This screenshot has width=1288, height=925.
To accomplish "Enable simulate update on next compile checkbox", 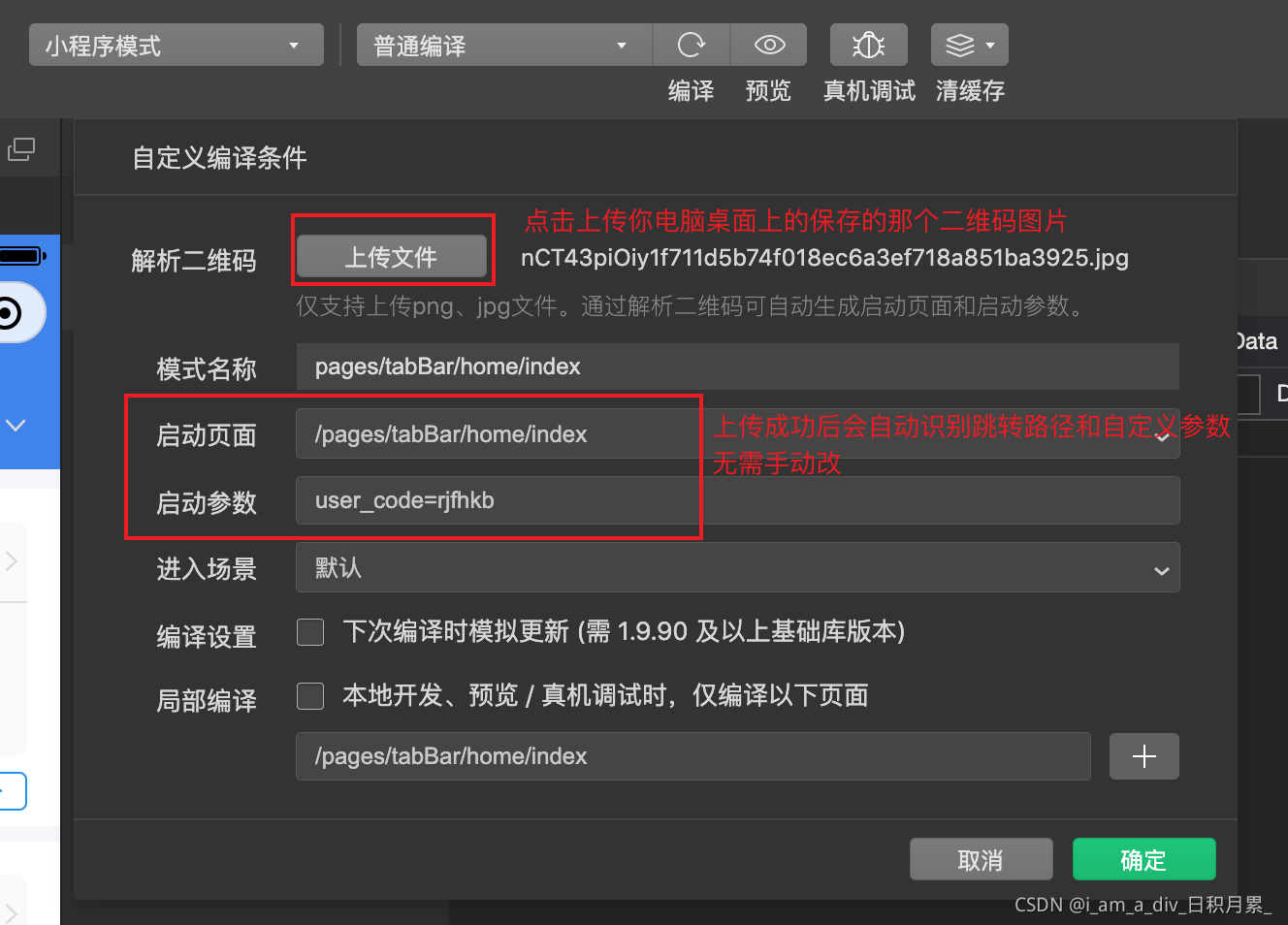I will pyautogui.click(x=310, y=632).
